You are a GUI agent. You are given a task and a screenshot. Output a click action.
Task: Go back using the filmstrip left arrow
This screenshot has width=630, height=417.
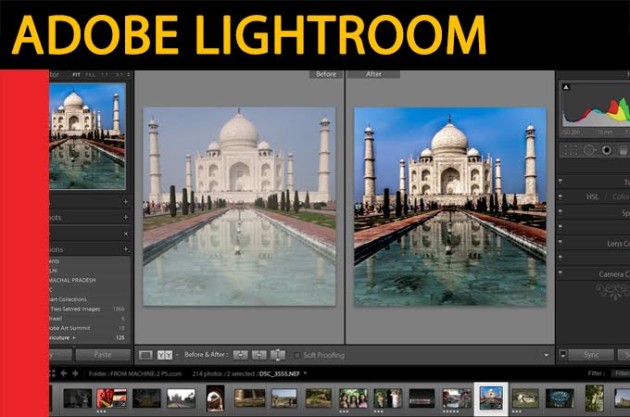pos(63,373)
